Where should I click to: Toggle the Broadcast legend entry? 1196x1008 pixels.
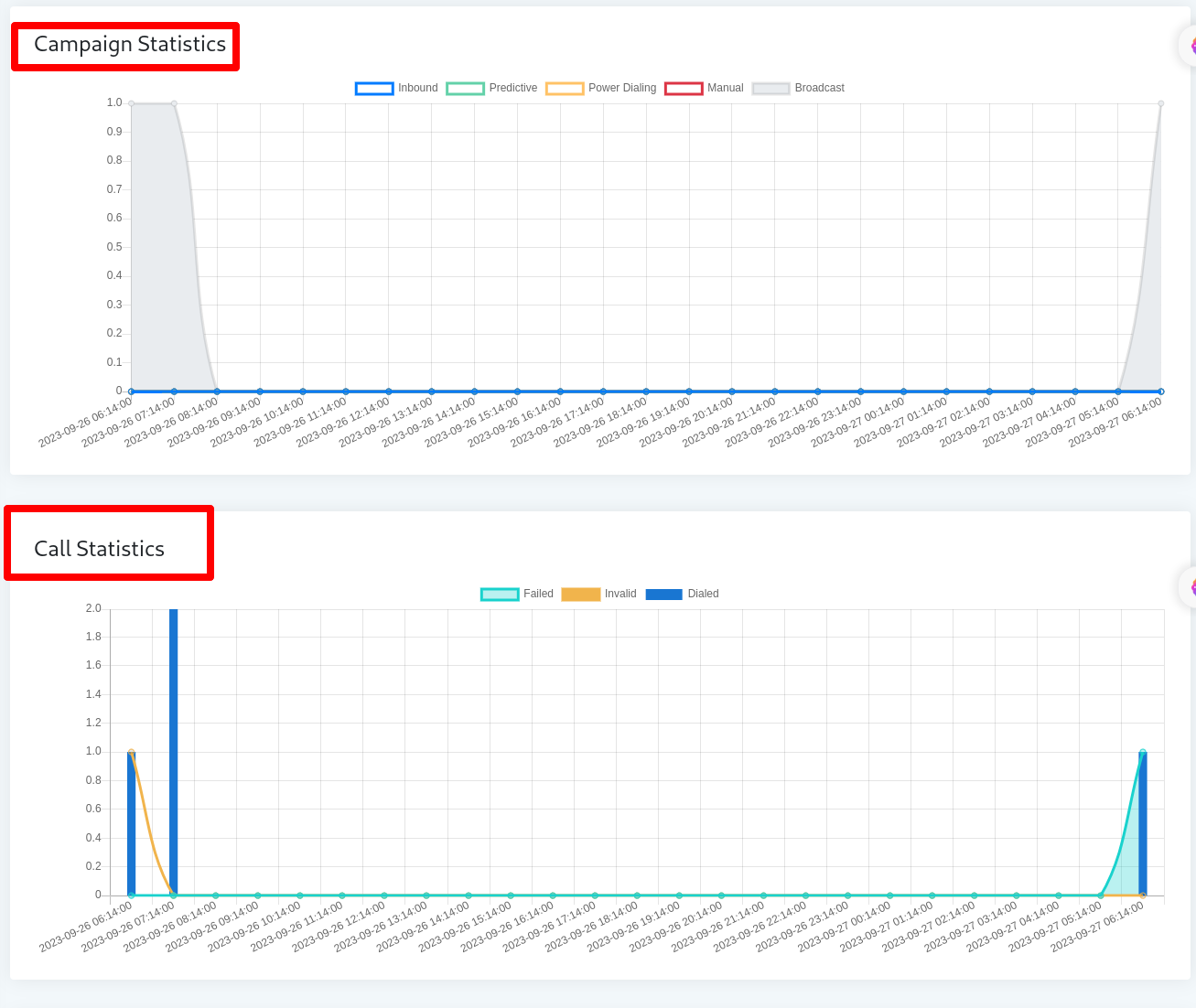point(798,89)
